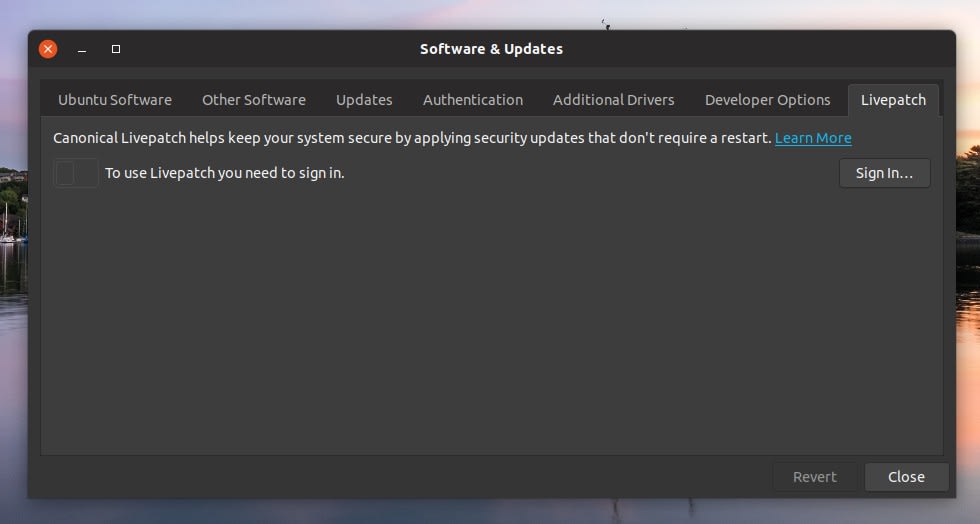Open the Other Software tab
Image resolution: width=980 pixels, height=524 pixels.
(x=254, y=100)
